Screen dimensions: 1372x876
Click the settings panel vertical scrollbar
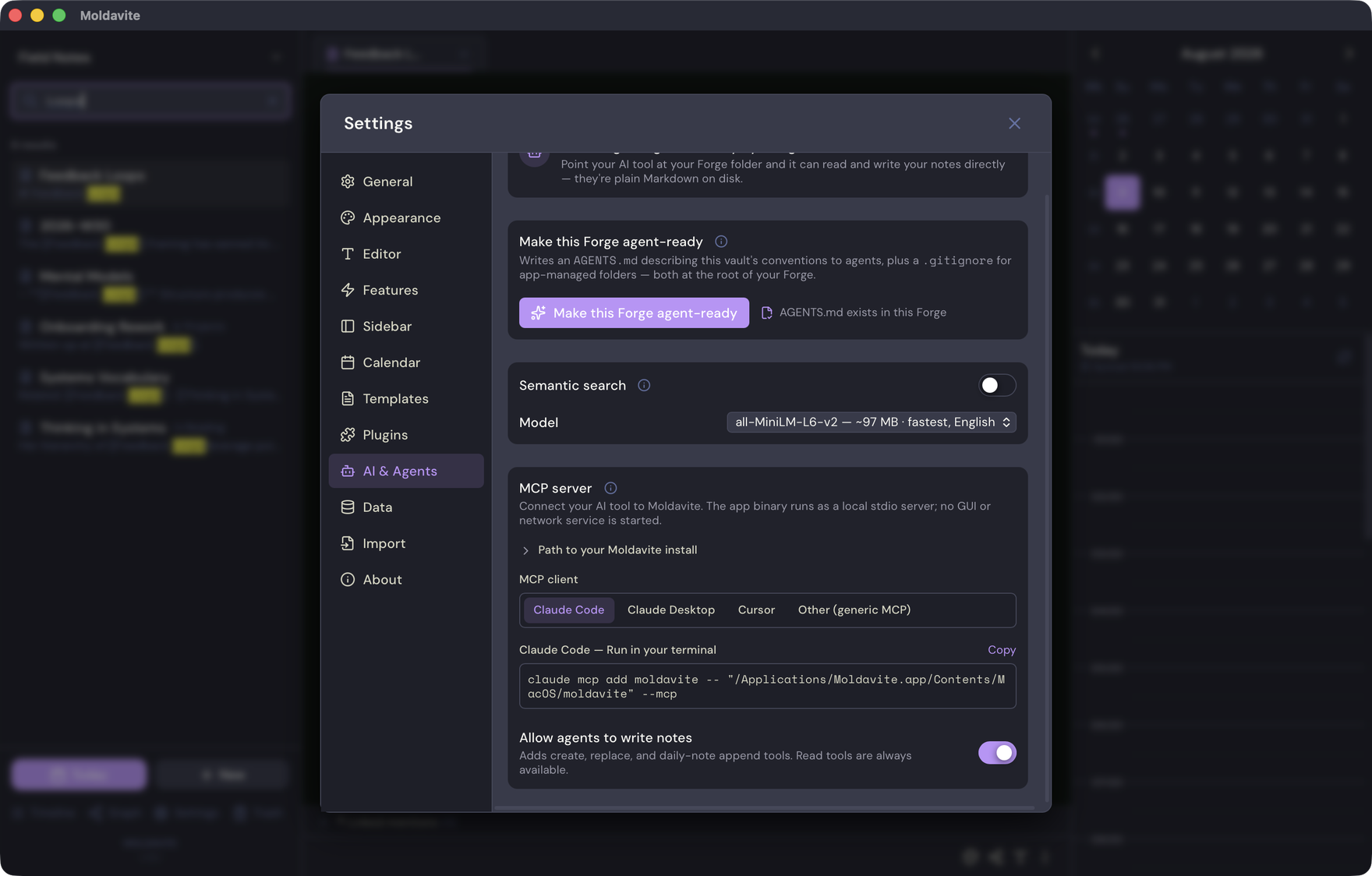coord(1047,499)
